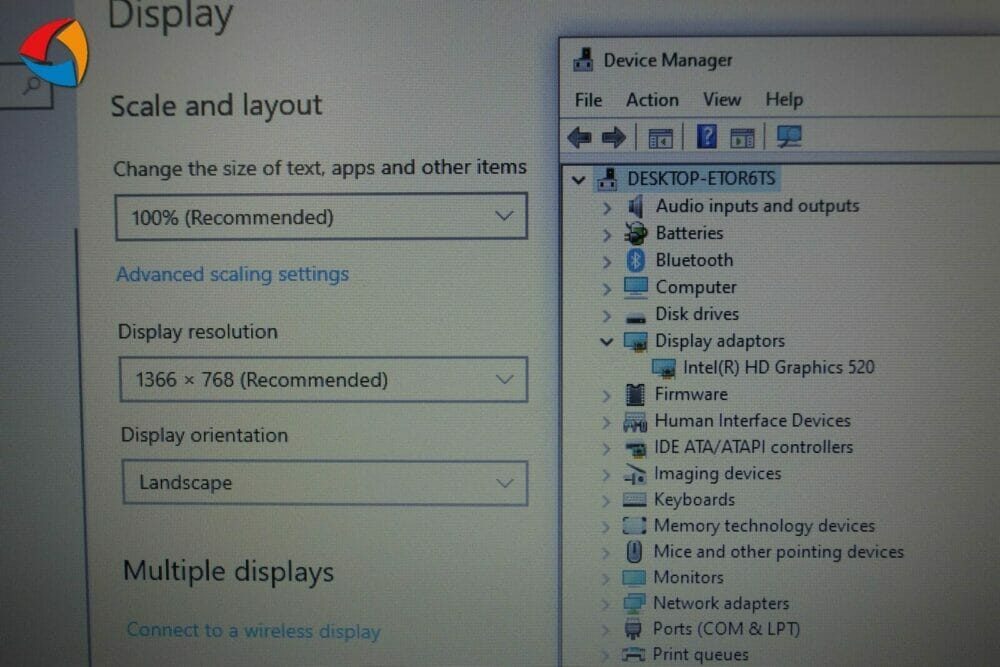This screenshot has width=1000, height=667.
Task: Collapse the Display adaptors node
Action: (607, 342)
